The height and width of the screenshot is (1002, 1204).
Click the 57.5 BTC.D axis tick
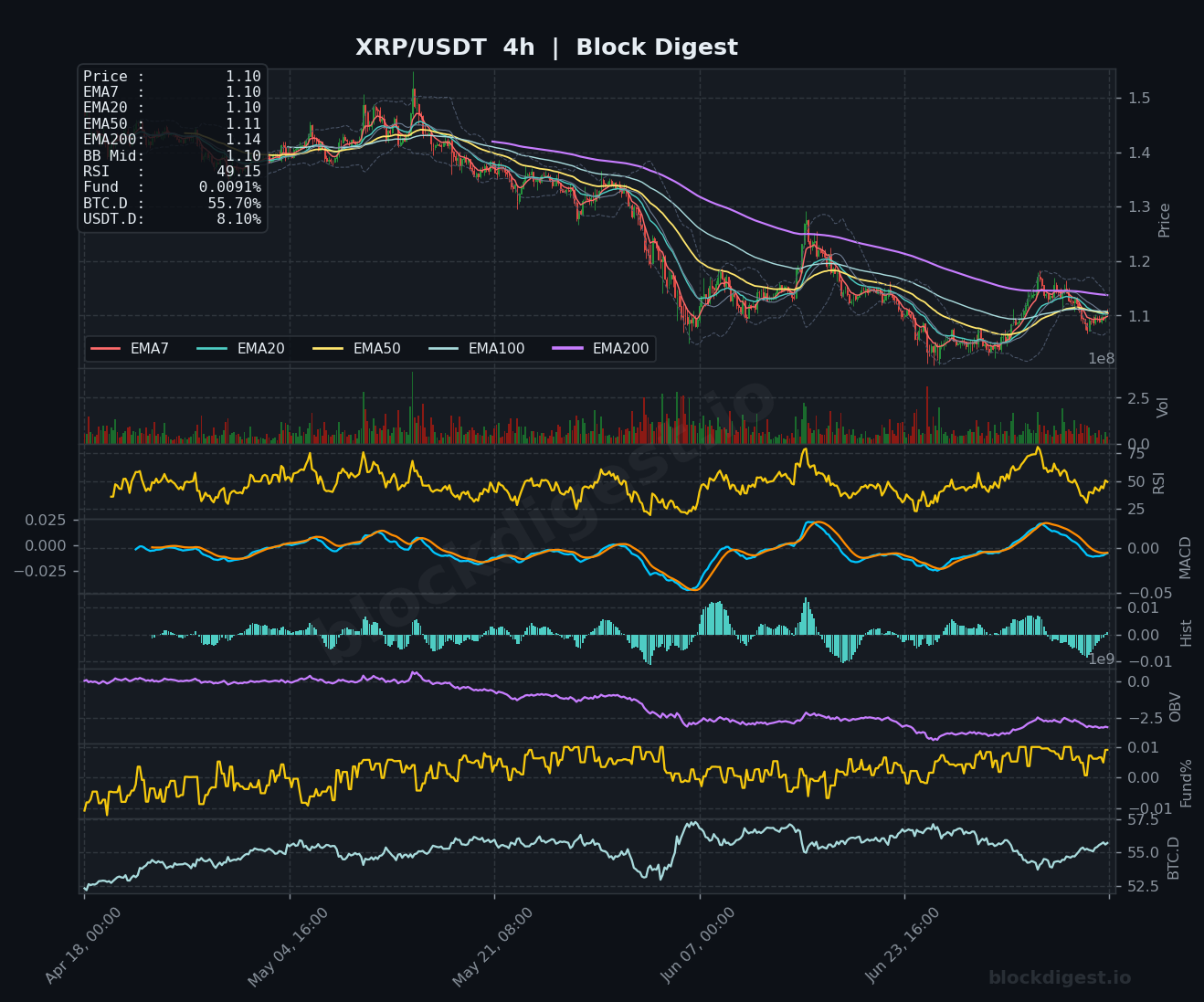(1143, 820)
